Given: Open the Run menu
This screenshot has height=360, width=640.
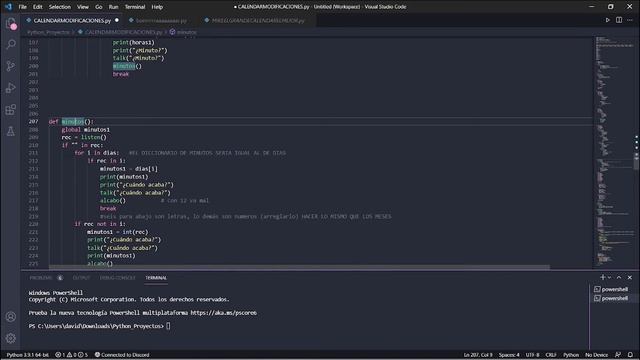Looking at the screenshot, I should click(113, 7).
